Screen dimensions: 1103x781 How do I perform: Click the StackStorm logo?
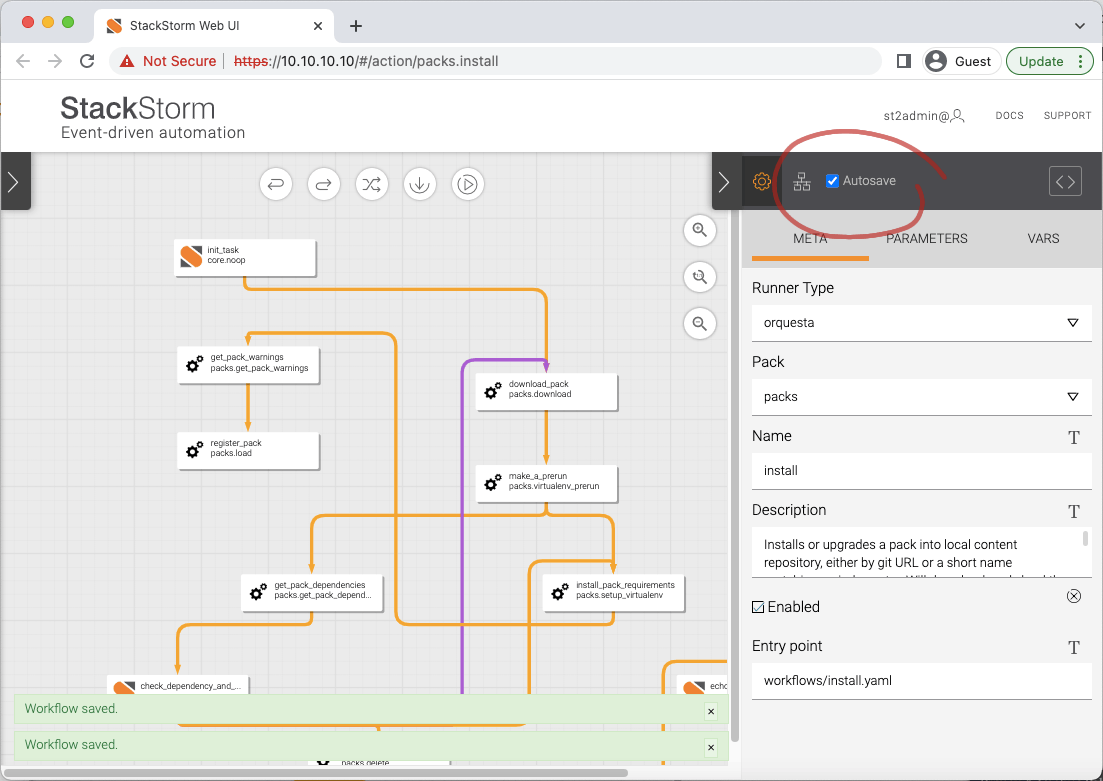(x=153, y=118)
